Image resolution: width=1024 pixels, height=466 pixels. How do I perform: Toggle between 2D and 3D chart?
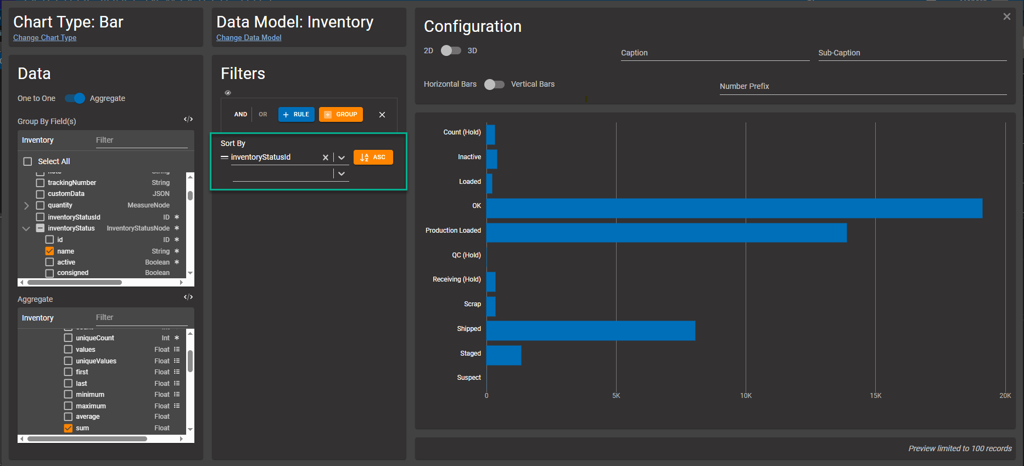coord(451,50)
